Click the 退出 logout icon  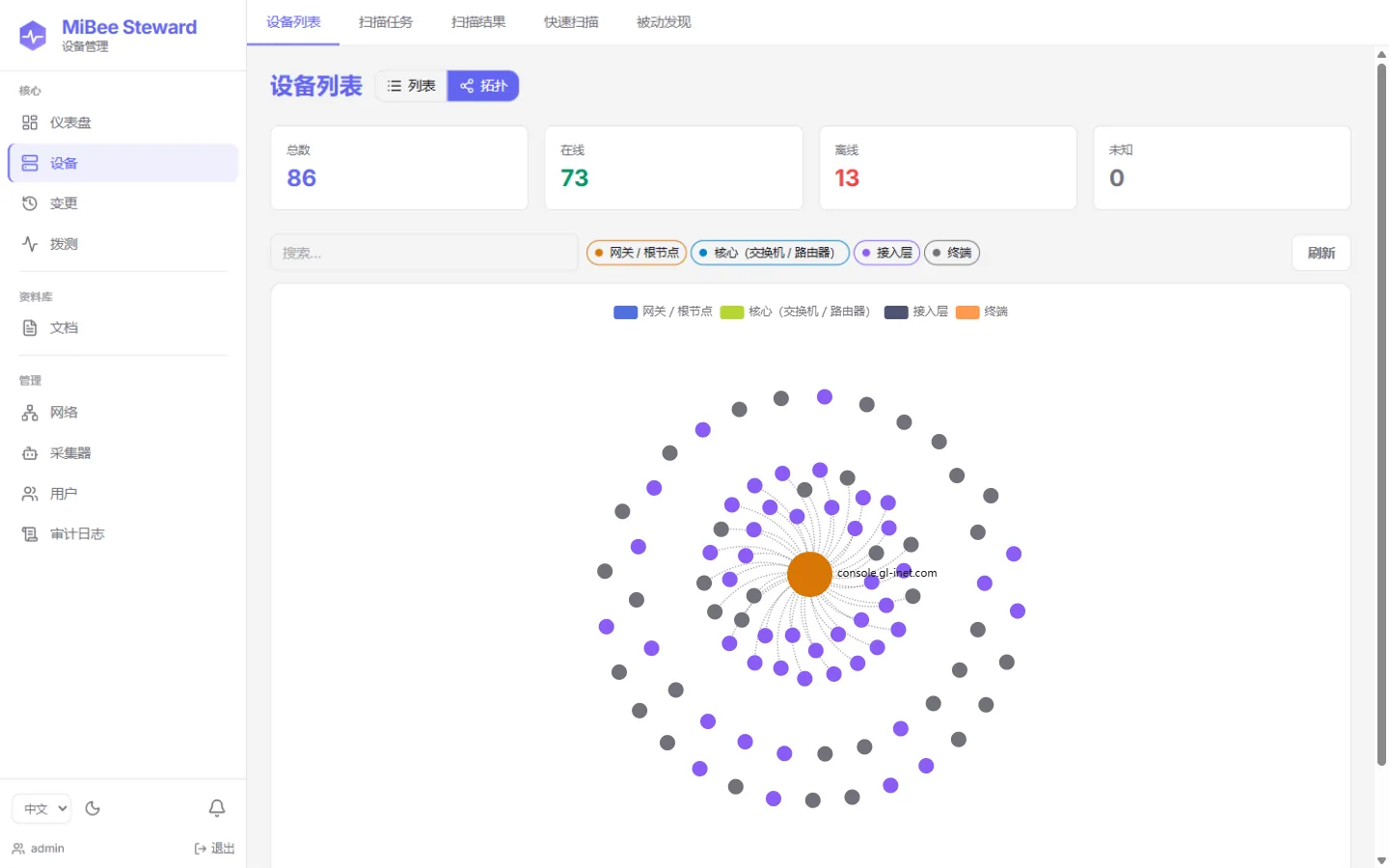(x=201, y=849)
